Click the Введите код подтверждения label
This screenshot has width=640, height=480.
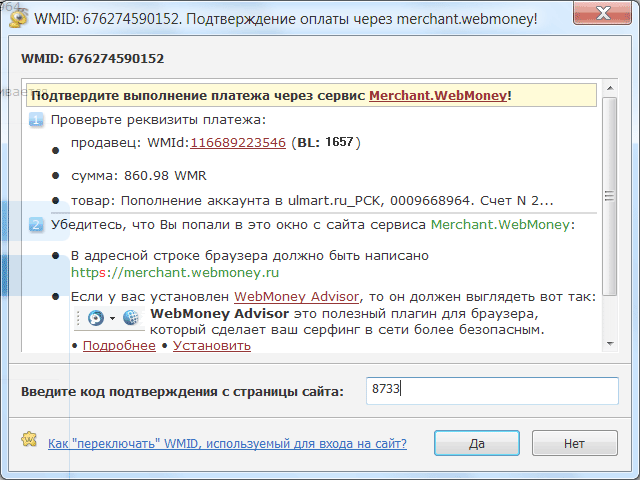coord(182,392)
